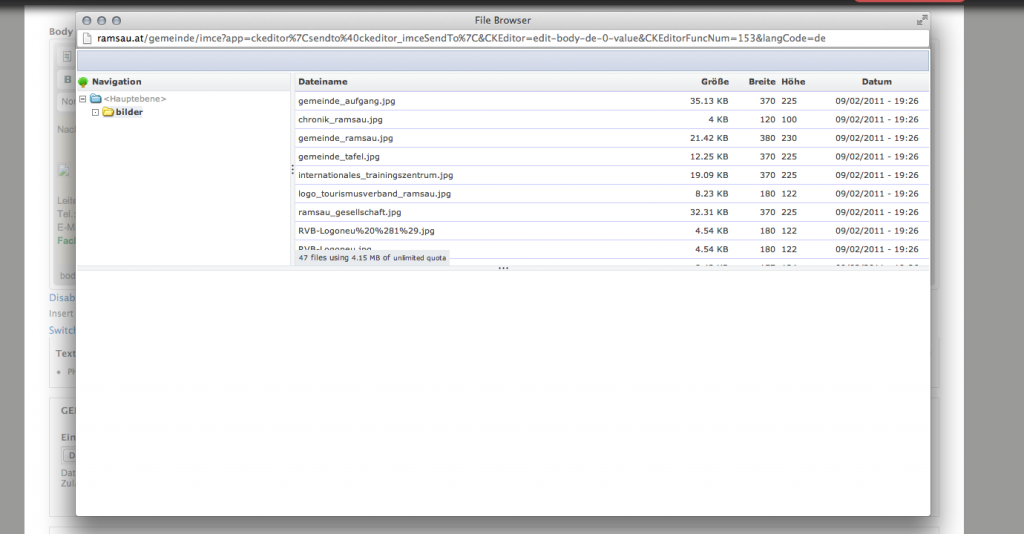1024x534 pixels.
Task: Select the bilder folder in navigation
Action: pos(129,112)
